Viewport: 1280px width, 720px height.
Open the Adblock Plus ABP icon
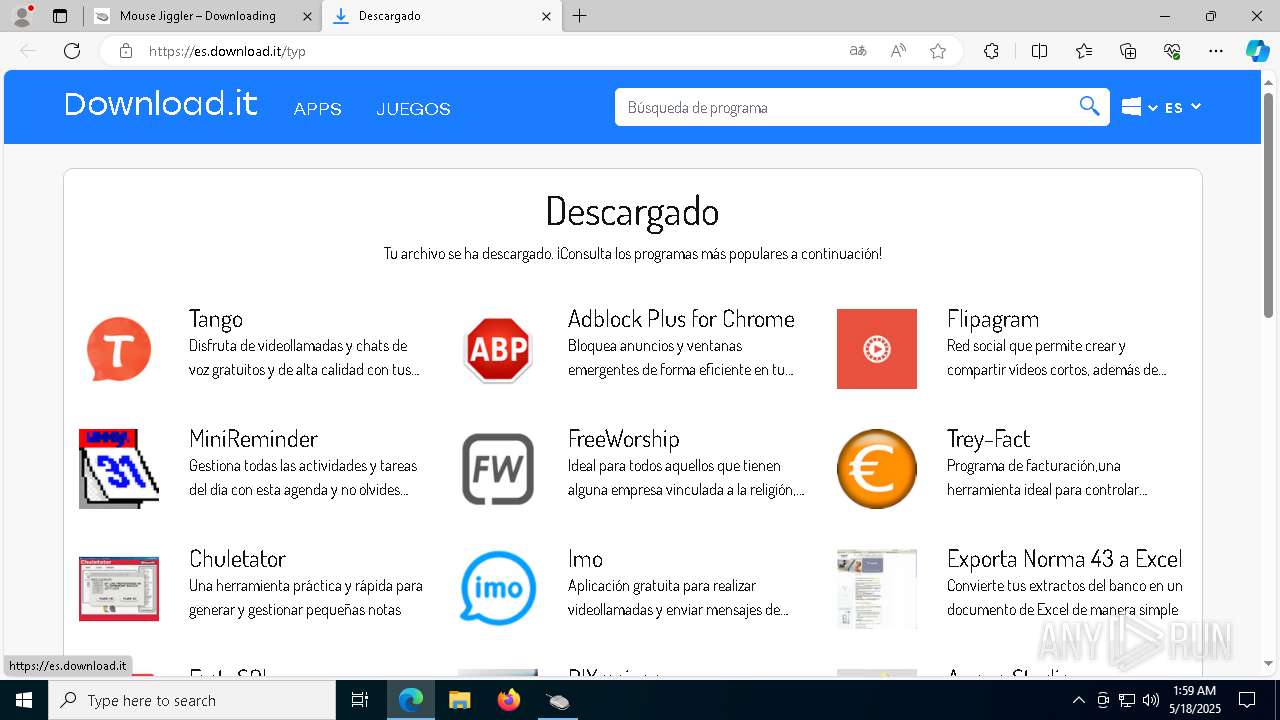(x=498, y=349)
